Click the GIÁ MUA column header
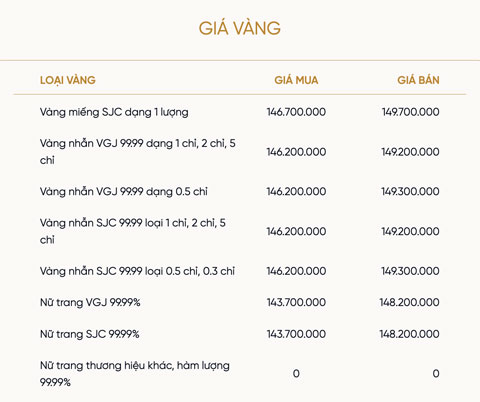This screenshot has width=480, height=402. tap(296, 80)
